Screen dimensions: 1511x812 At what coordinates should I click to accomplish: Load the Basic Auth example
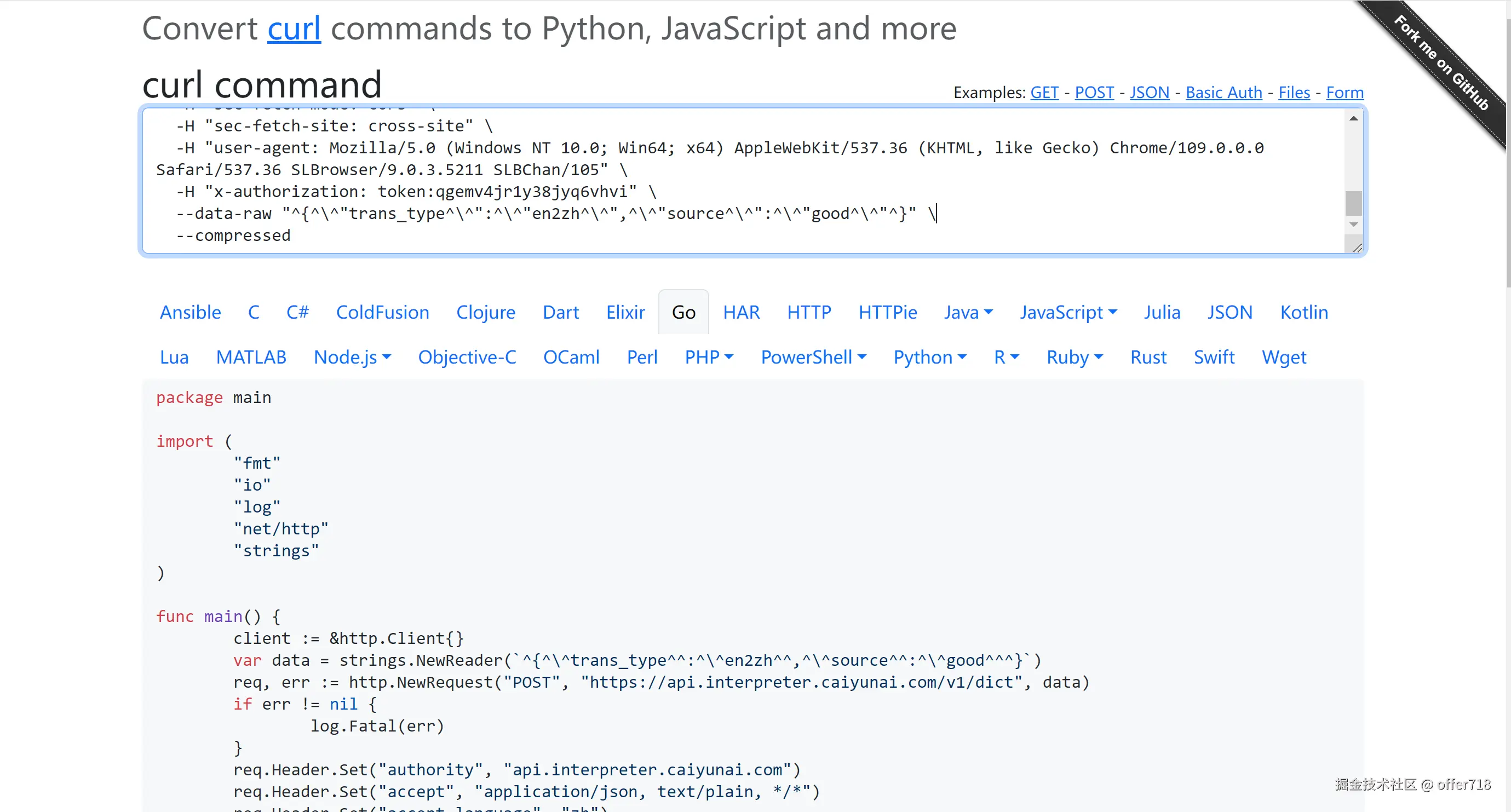click(x=1223, y=93)
